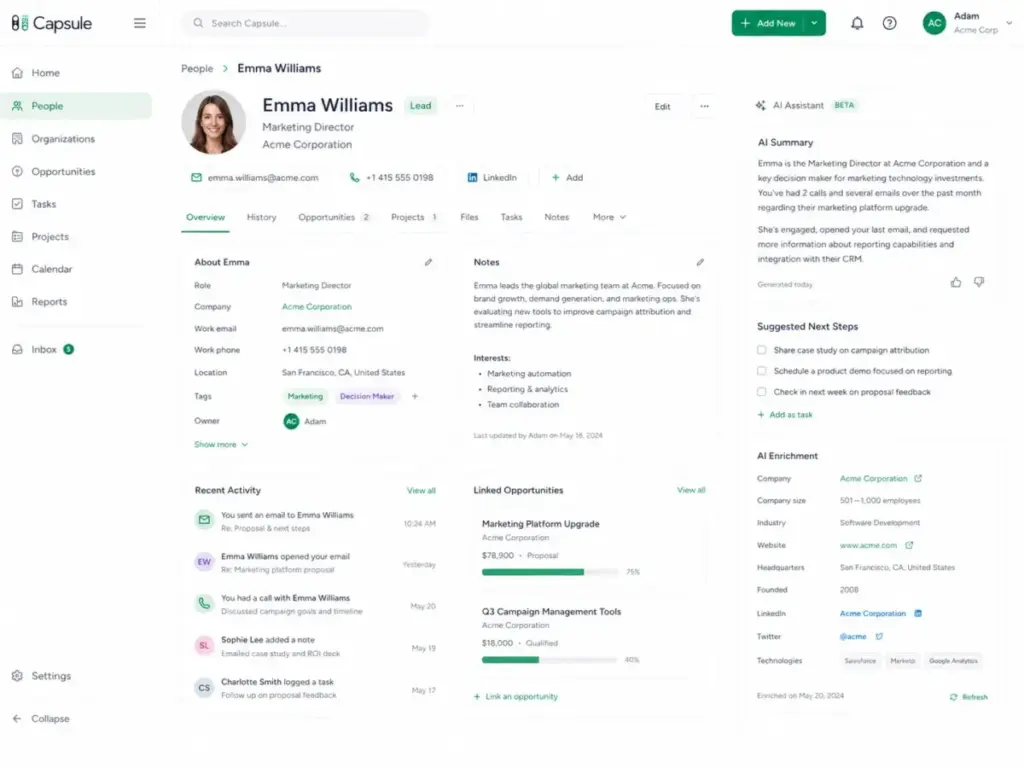Image resolution: width=1024 pixels, height=768 pixels.
Task: Click Add contact detail button
Action: click(x=568, y=178)
